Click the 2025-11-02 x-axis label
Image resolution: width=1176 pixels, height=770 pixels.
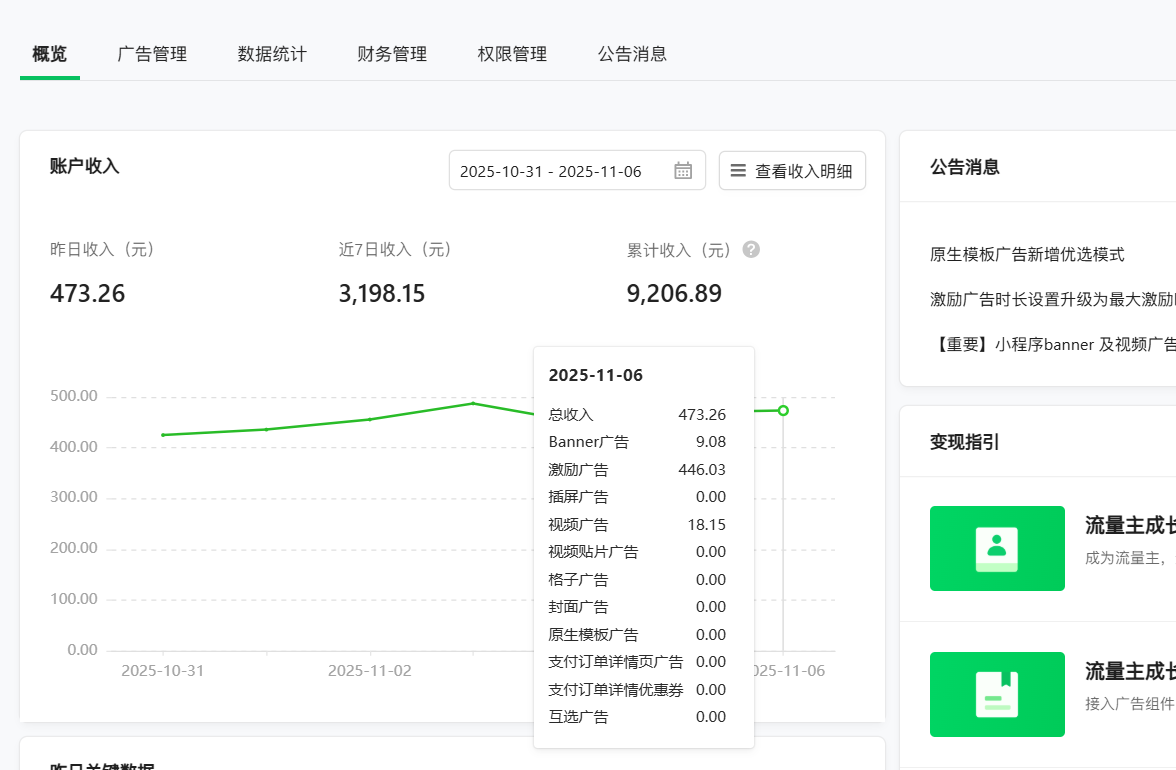[370, 671]
